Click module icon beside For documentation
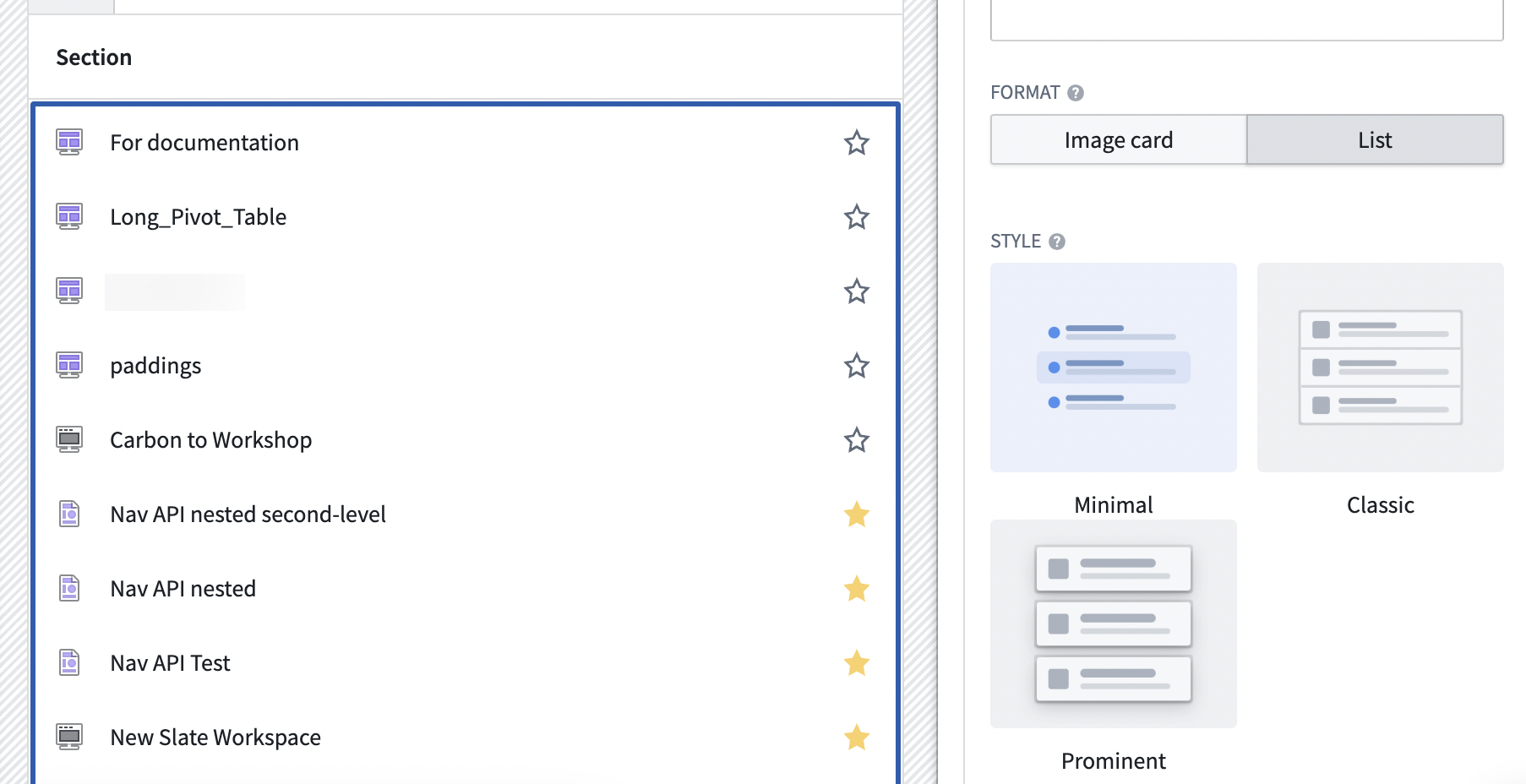The image size is (1526, 784). click(69, 142)
